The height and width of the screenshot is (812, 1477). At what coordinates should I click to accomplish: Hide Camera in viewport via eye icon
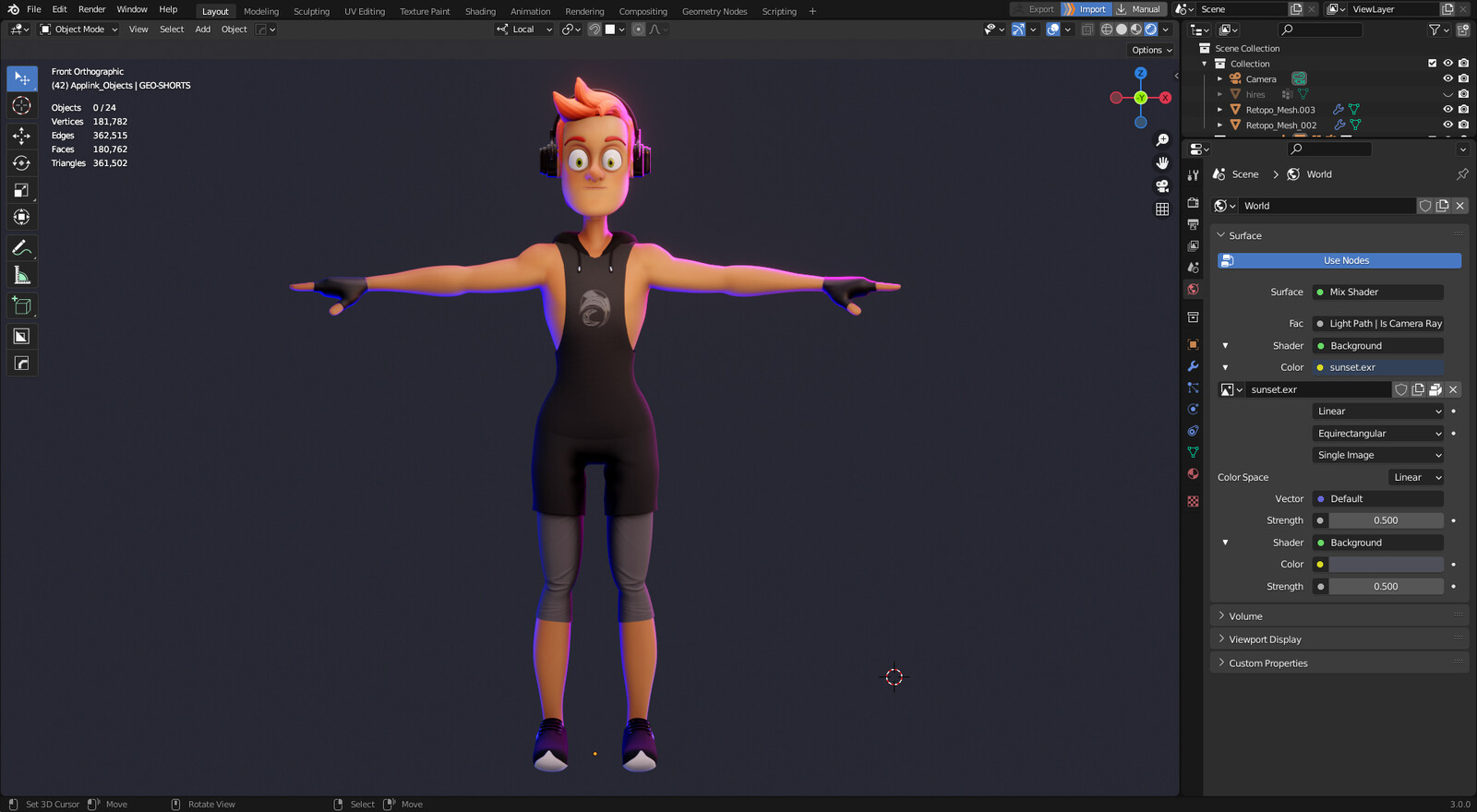(x=1447, y=78)
